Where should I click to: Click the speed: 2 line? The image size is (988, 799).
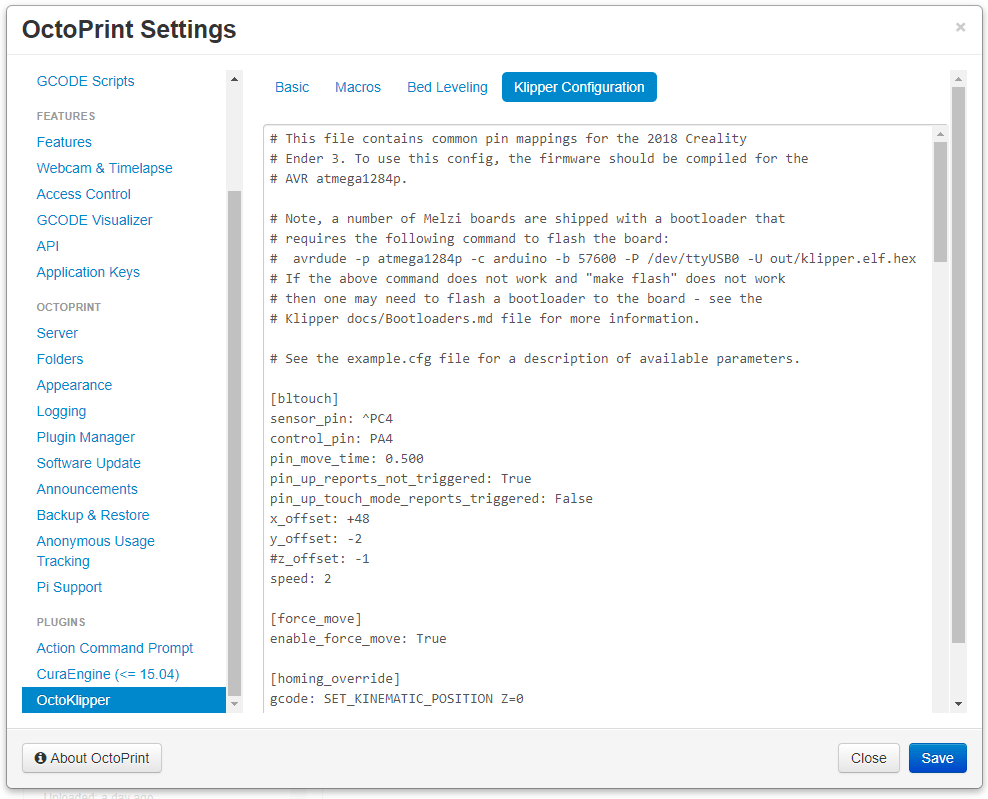pos(301,579)
